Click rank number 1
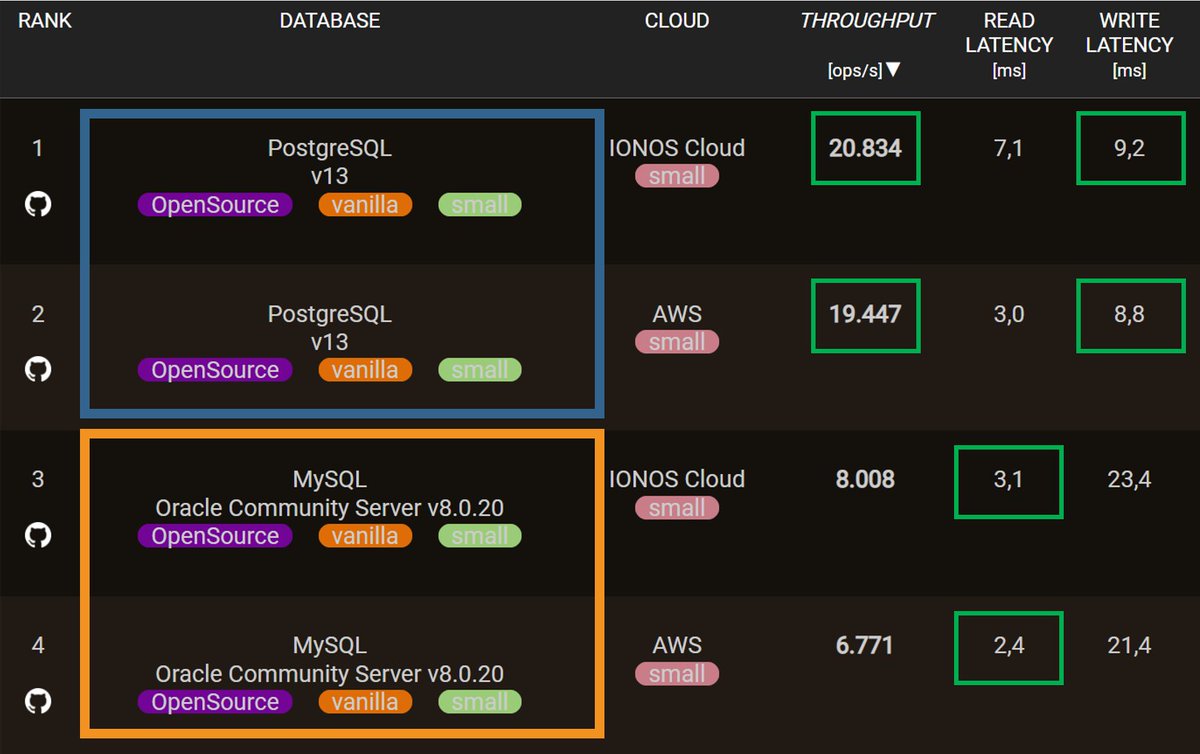This screenshot has width=1200, height=754. click(x=38, y=148)
